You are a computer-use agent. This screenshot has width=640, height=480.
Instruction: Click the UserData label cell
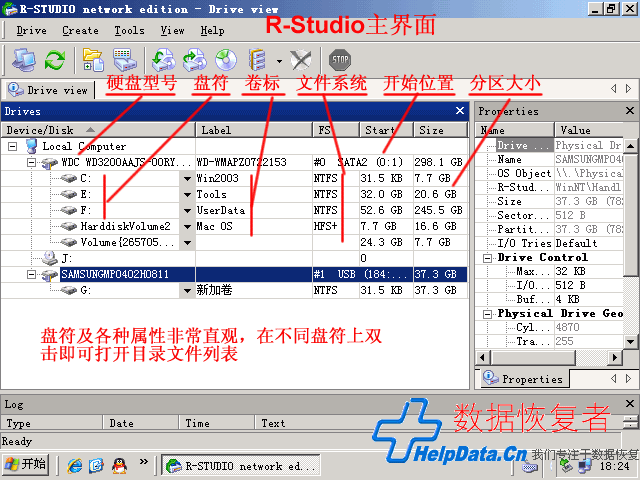coord(254,210)
